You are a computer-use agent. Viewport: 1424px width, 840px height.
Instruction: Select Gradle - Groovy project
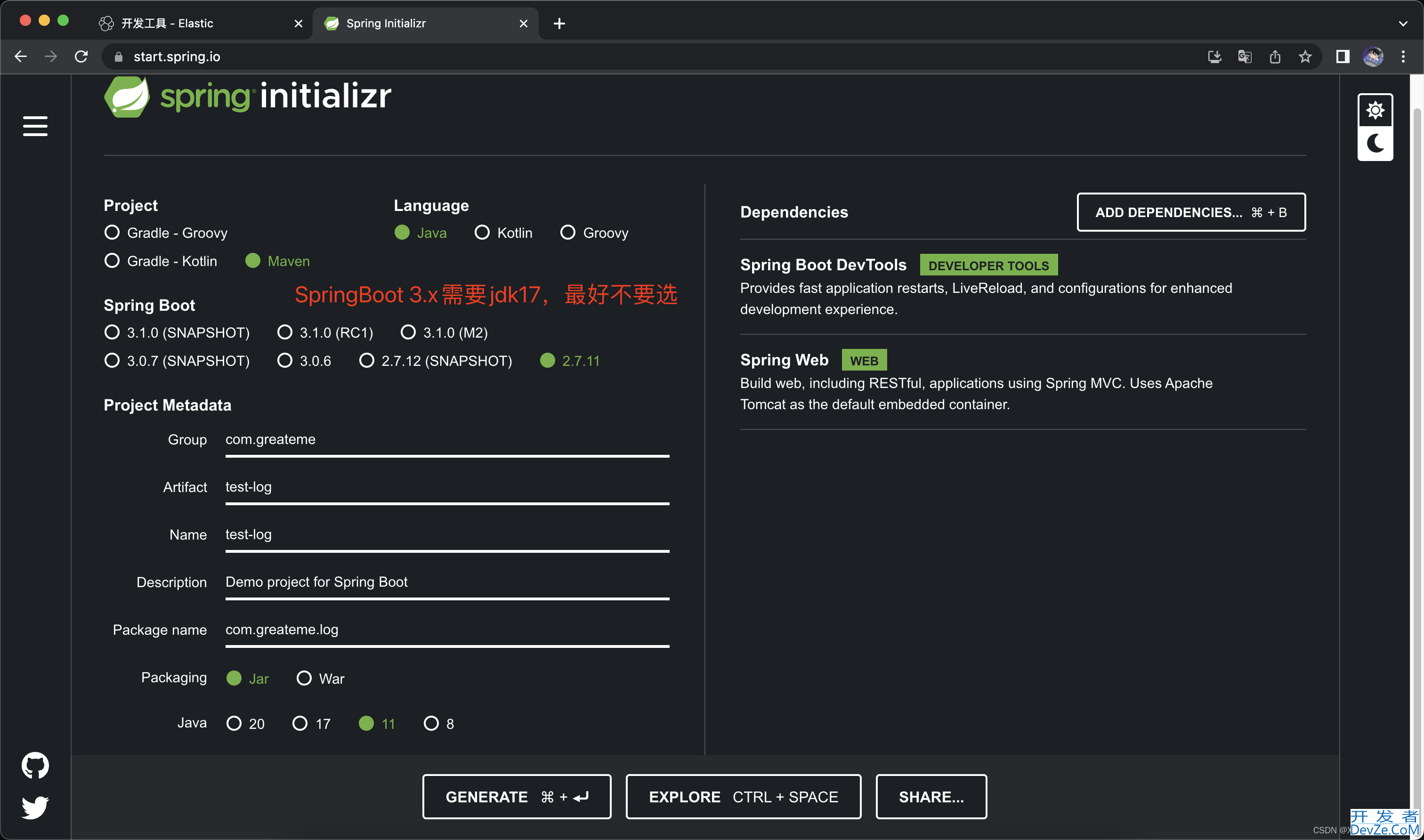(166, 233)
